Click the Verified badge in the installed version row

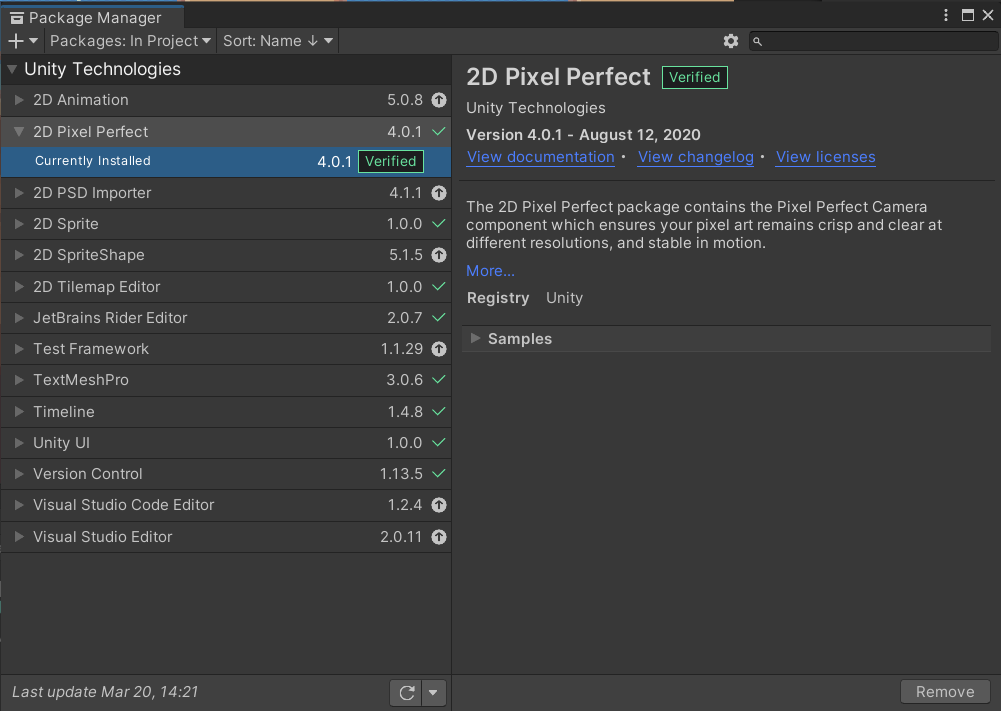391,161
